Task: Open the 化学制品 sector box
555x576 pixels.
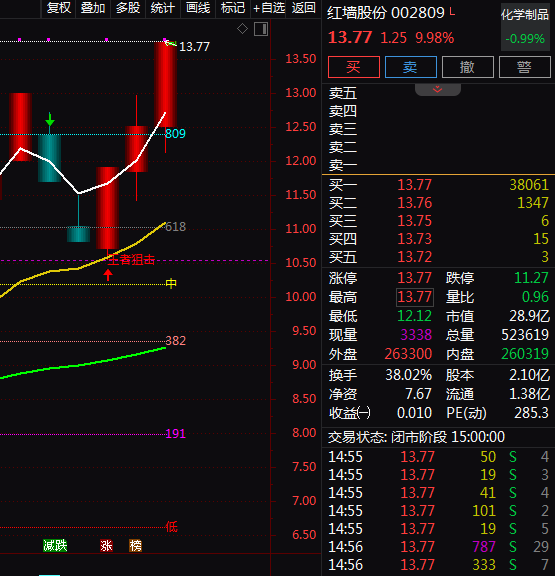Action: click(x=525, y=27)
